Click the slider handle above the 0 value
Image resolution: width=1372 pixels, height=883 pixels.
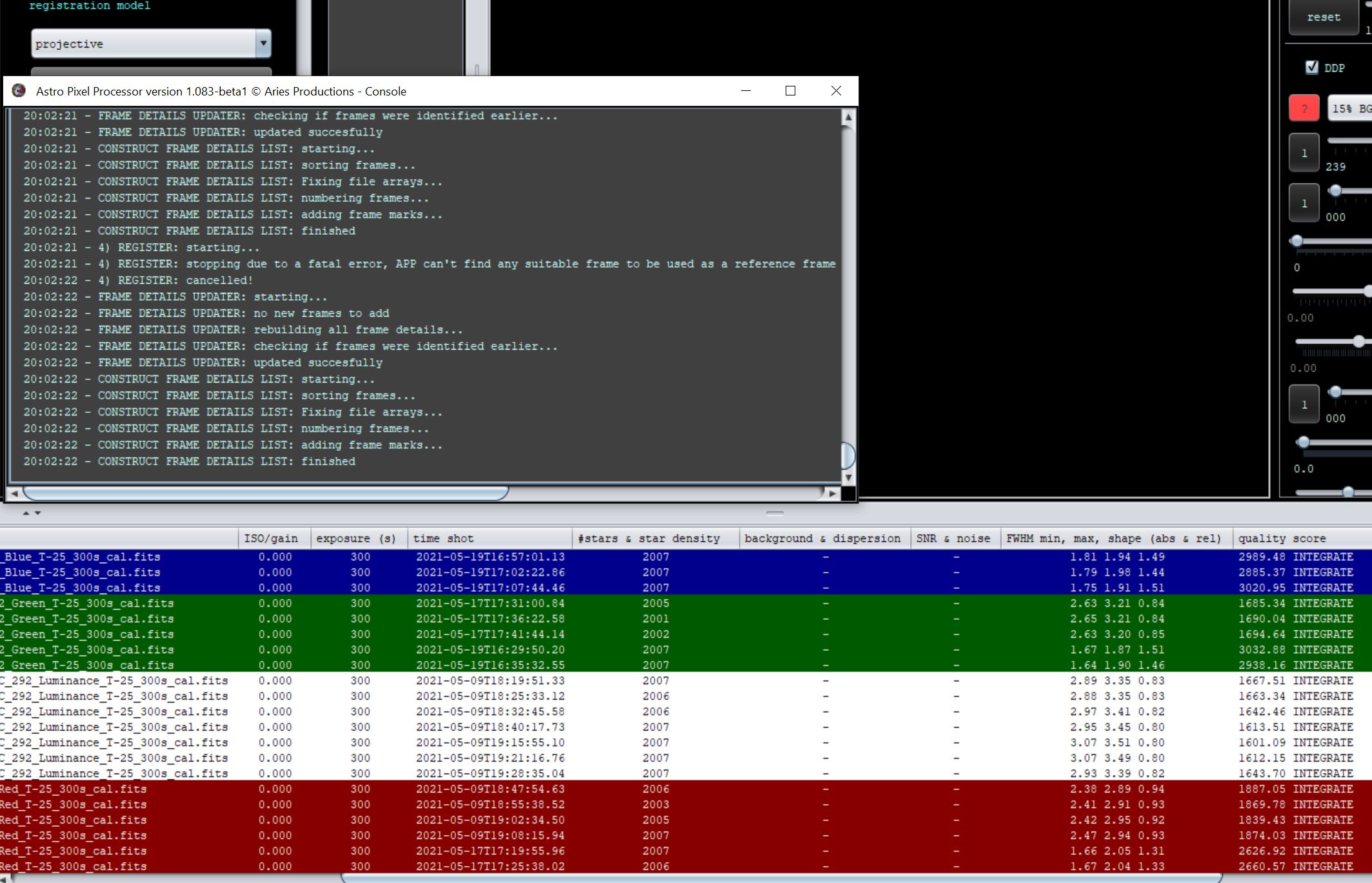tap(1297, 241)
